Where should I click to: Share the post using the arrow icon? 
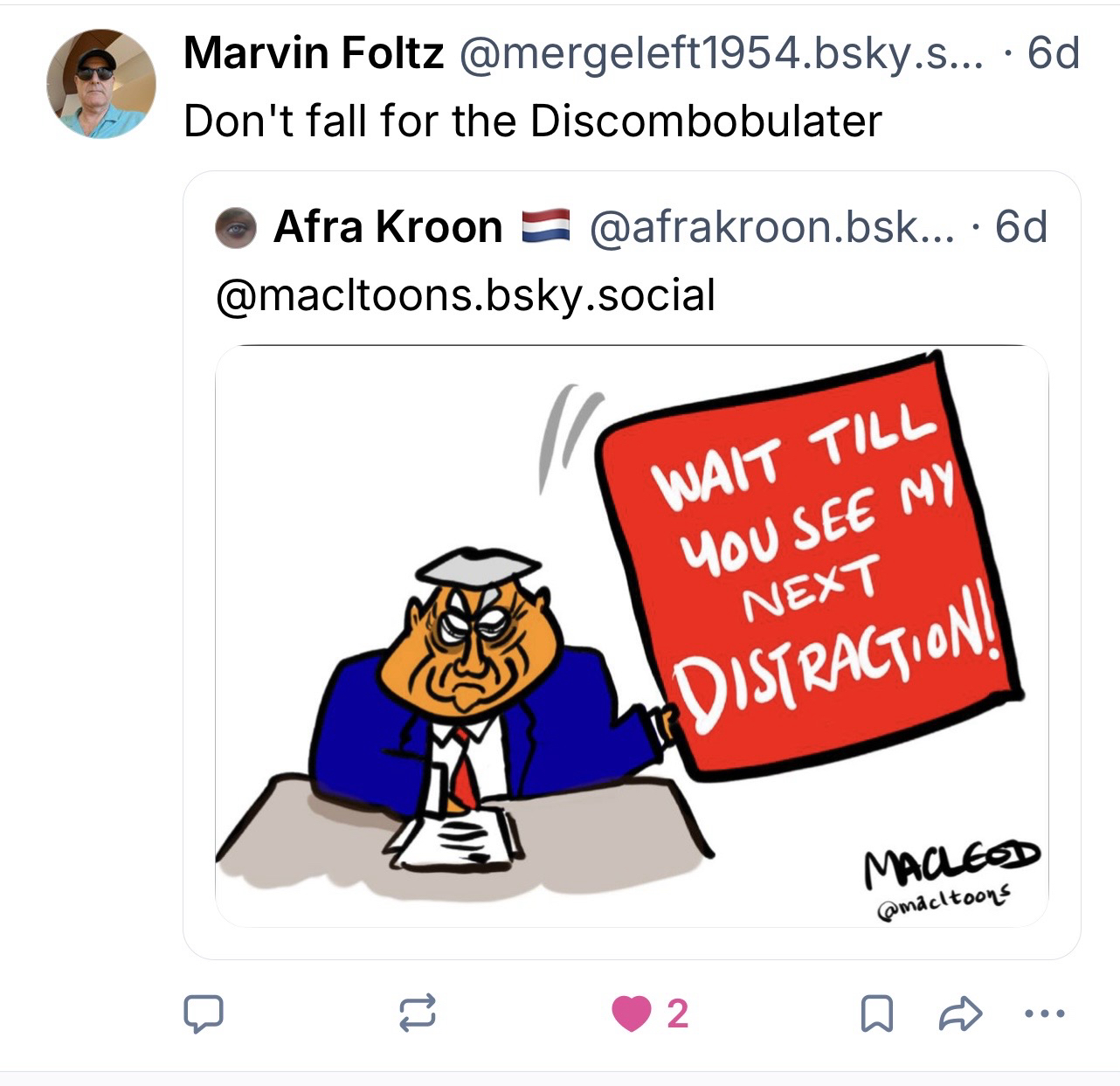click(960, 1013)
